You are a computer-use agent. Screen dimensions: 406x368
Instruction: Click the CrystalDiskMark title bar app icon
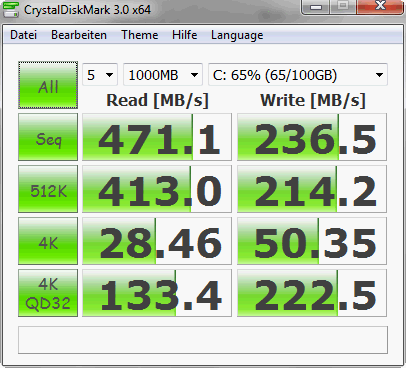point(11,9)
